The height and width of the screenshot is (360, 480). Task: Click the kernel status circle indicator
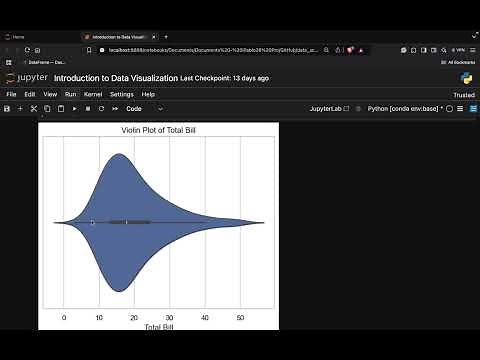pos(449,109)
